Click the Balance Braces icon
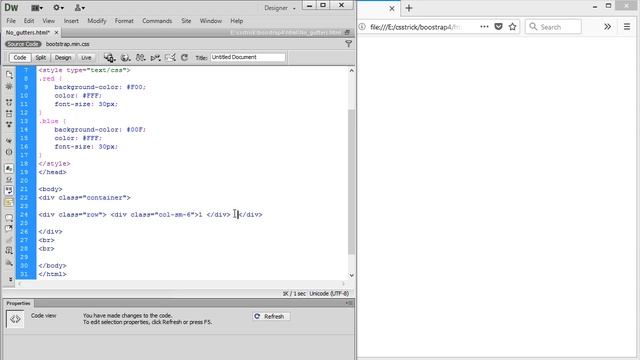The image size is (640, 360). 9,152
